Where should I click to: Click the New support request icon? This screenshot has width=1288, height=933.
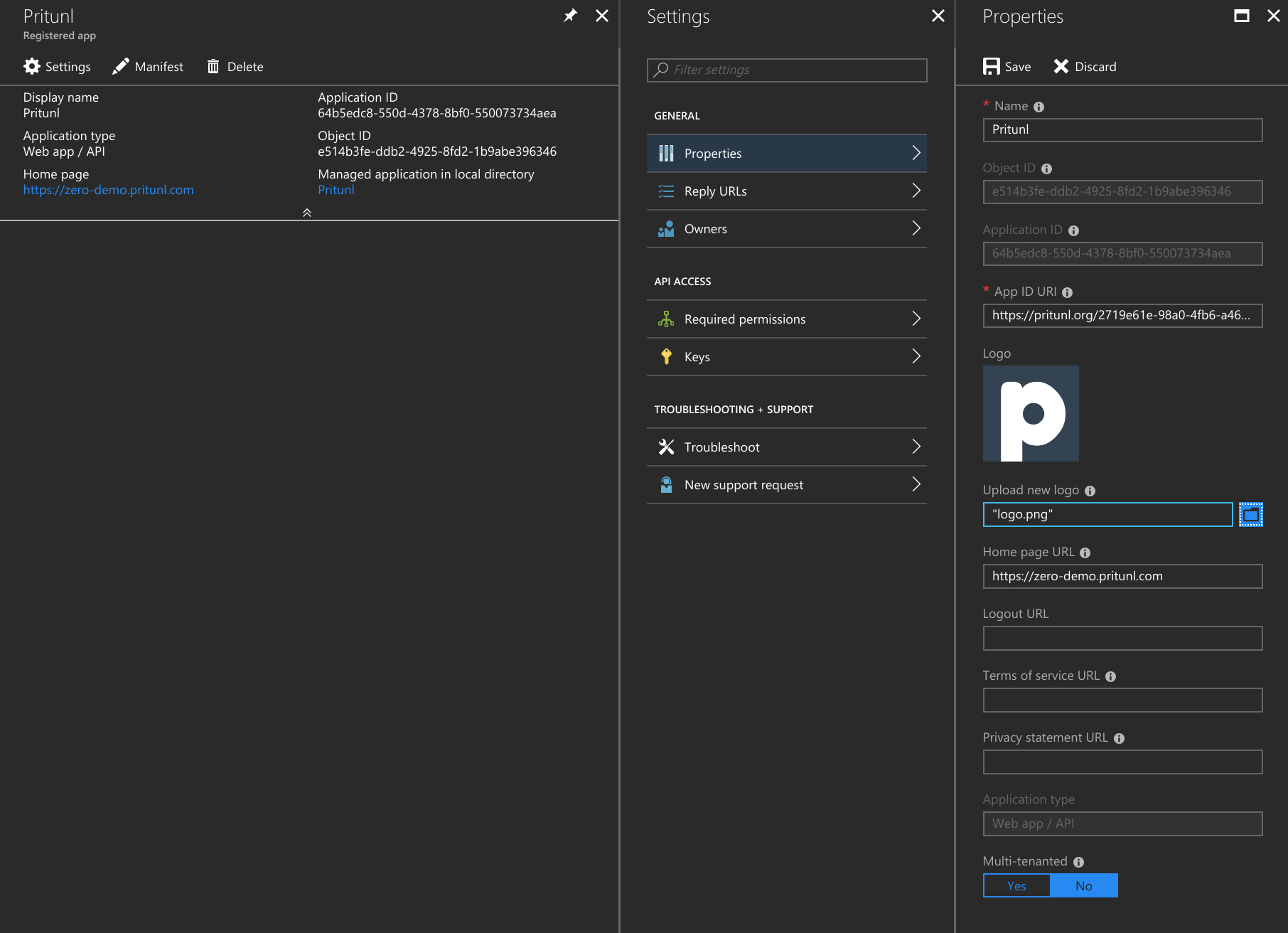666,484
